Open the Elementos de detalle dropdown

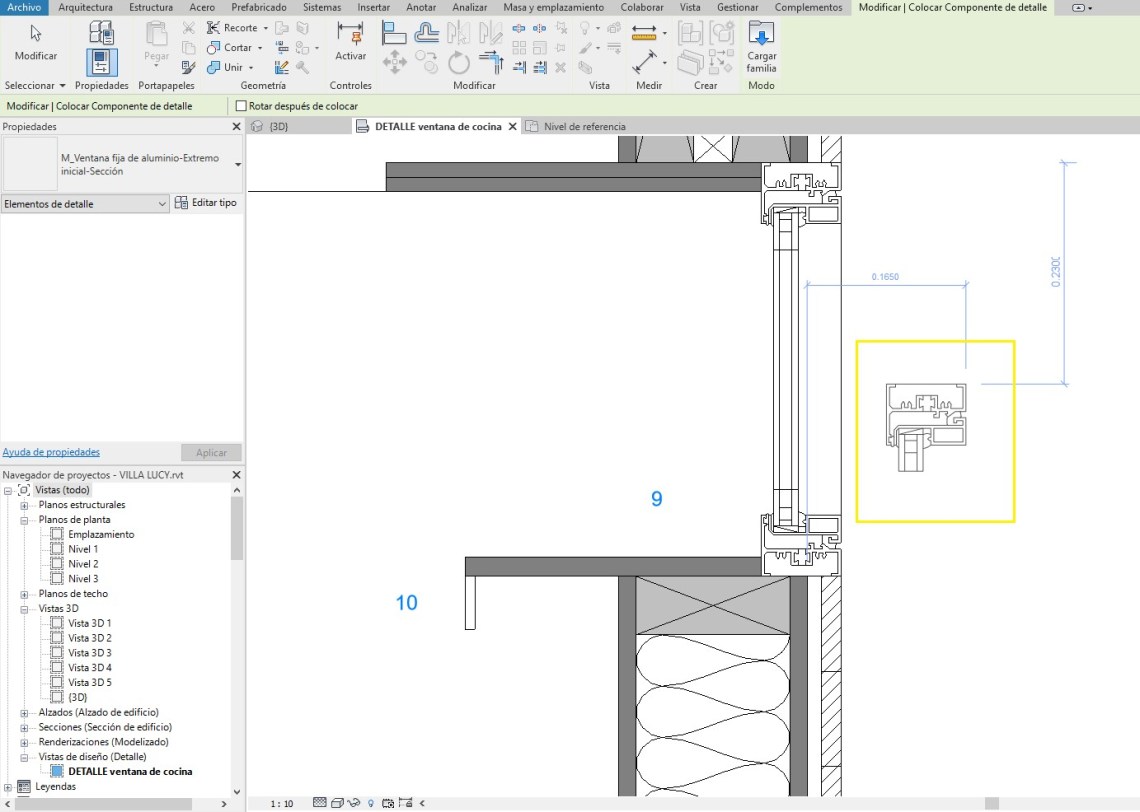(85, 204)
